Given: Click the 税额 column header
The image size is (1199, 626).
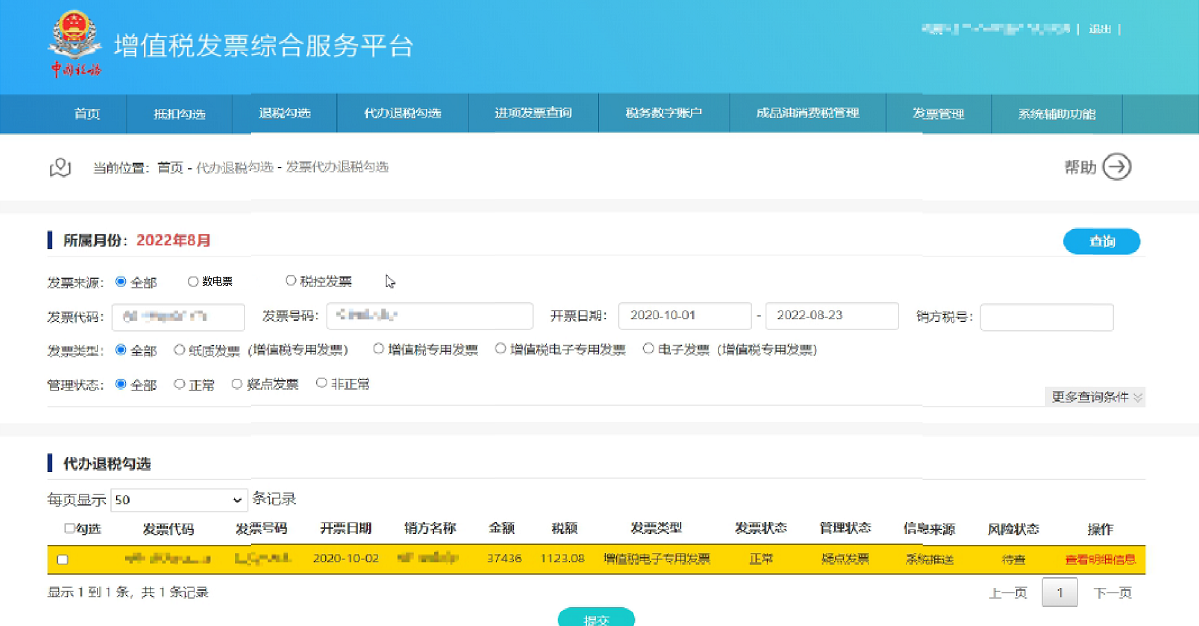Looking at the screenshot, I should click(564, 528).
